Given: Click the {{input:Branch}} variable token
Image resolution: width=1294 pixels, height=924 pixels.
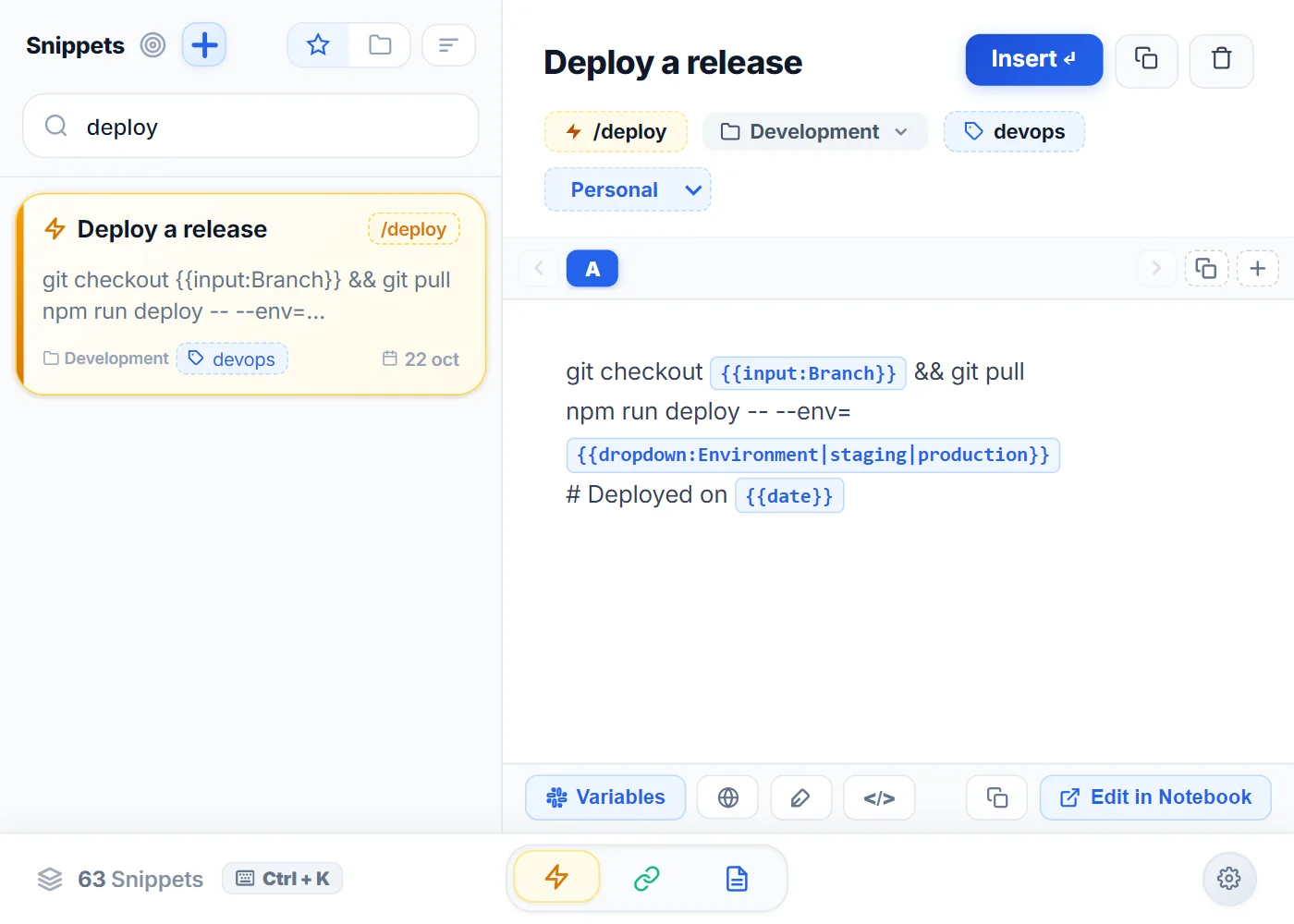Looking at the screenshot, I should 808,373.
